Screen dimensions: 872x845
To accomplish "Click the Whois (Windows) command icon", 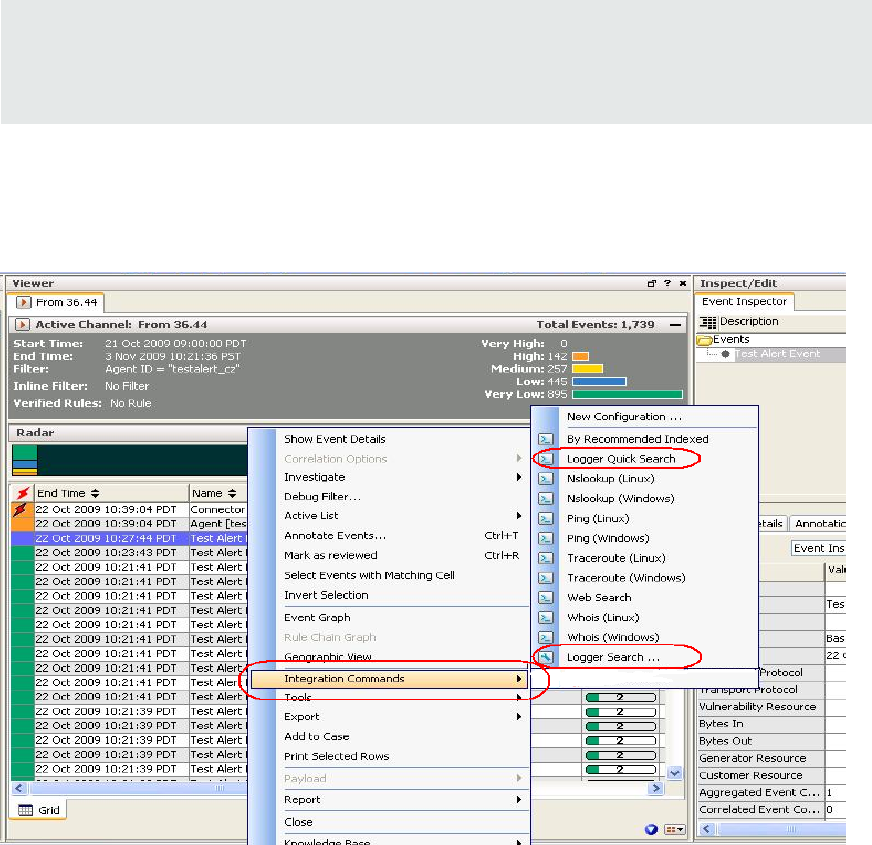I will coord(546,638).
